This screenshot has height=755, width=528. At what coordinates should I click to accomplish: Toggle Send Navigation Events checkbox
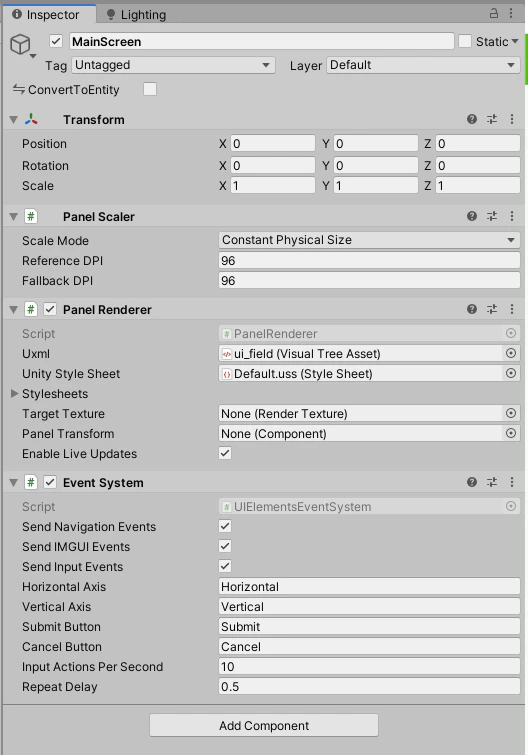click(x=225, y=526)
